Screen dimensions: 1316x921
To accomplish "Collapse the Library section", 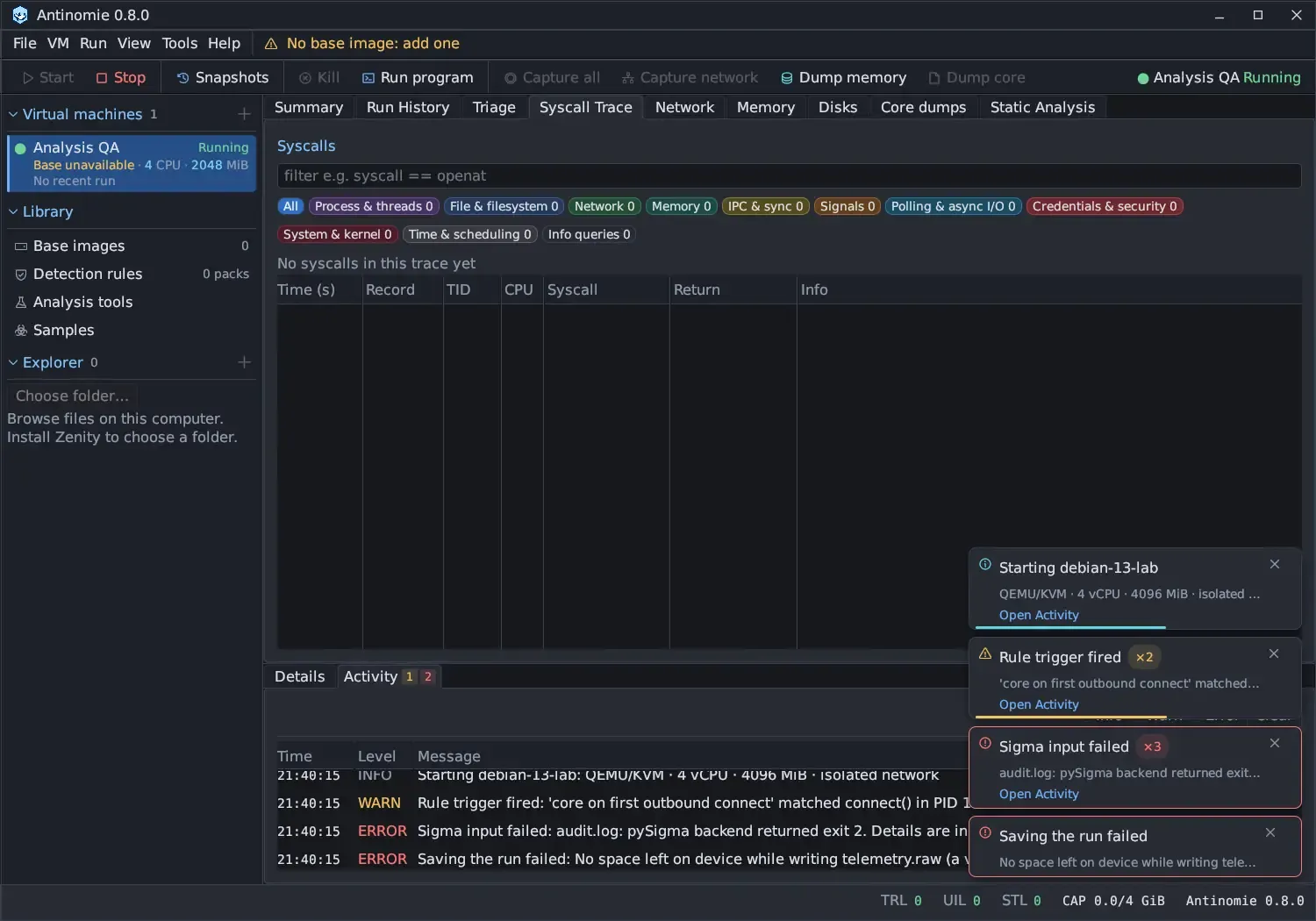I will pyautogui.click(x=13, y=211).
